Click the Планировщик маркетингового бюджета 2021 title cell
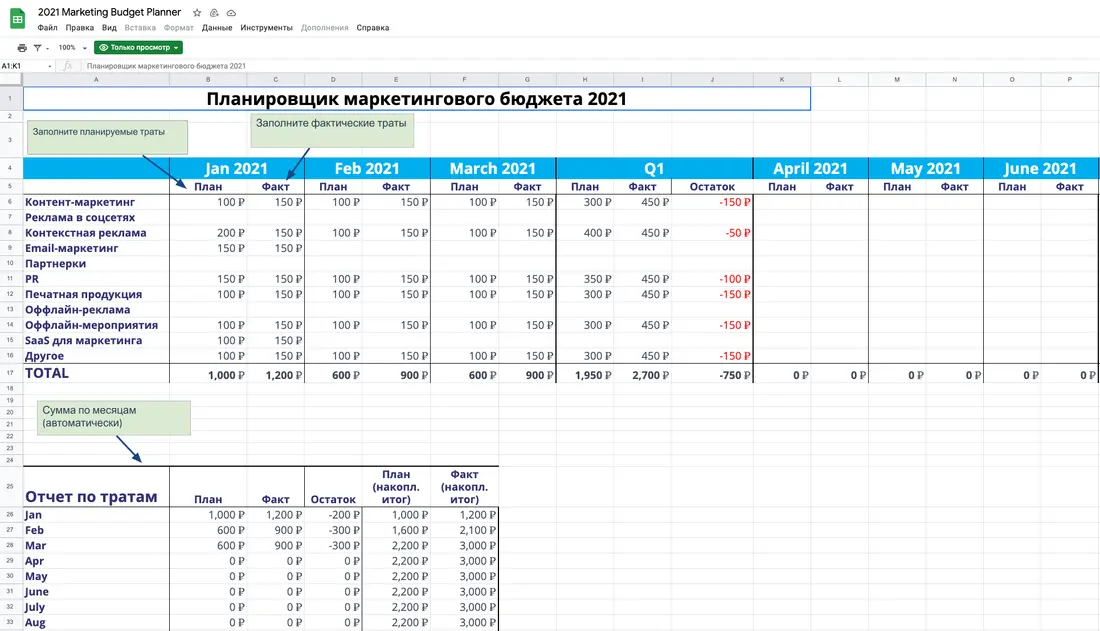This screenshot has width=1100, height=631. pos(417,99)
